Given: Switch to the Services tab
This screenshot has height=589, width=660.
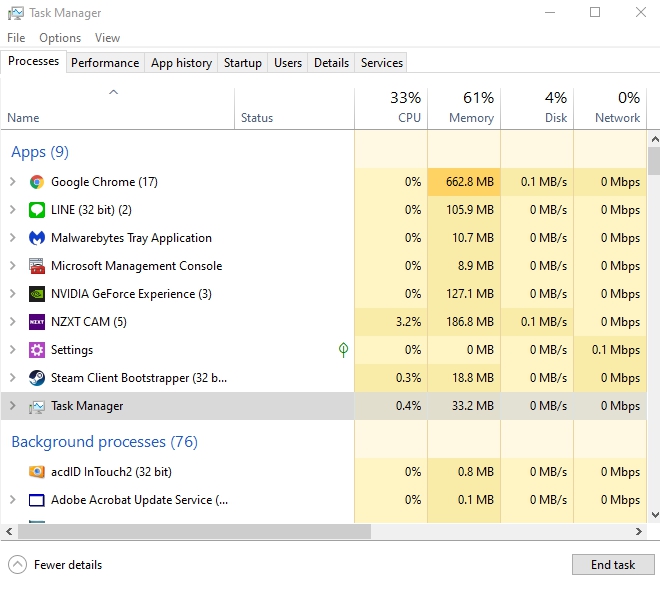Looking at the screenshot, I should [x=382, y=63].
